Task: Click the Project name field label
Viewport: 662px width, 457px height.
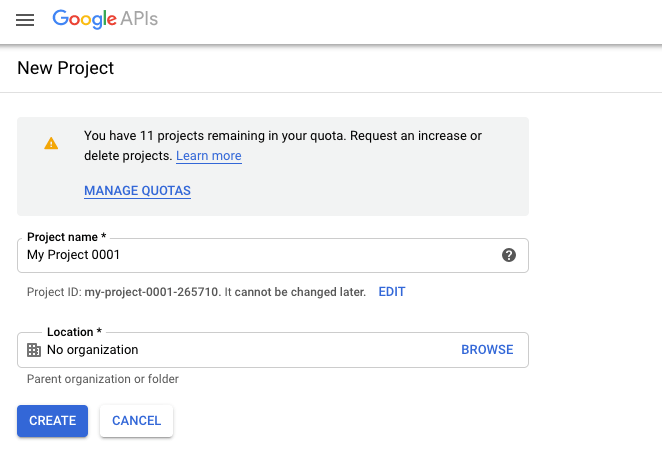Action: pyautogui.click(x=66, y=238)
